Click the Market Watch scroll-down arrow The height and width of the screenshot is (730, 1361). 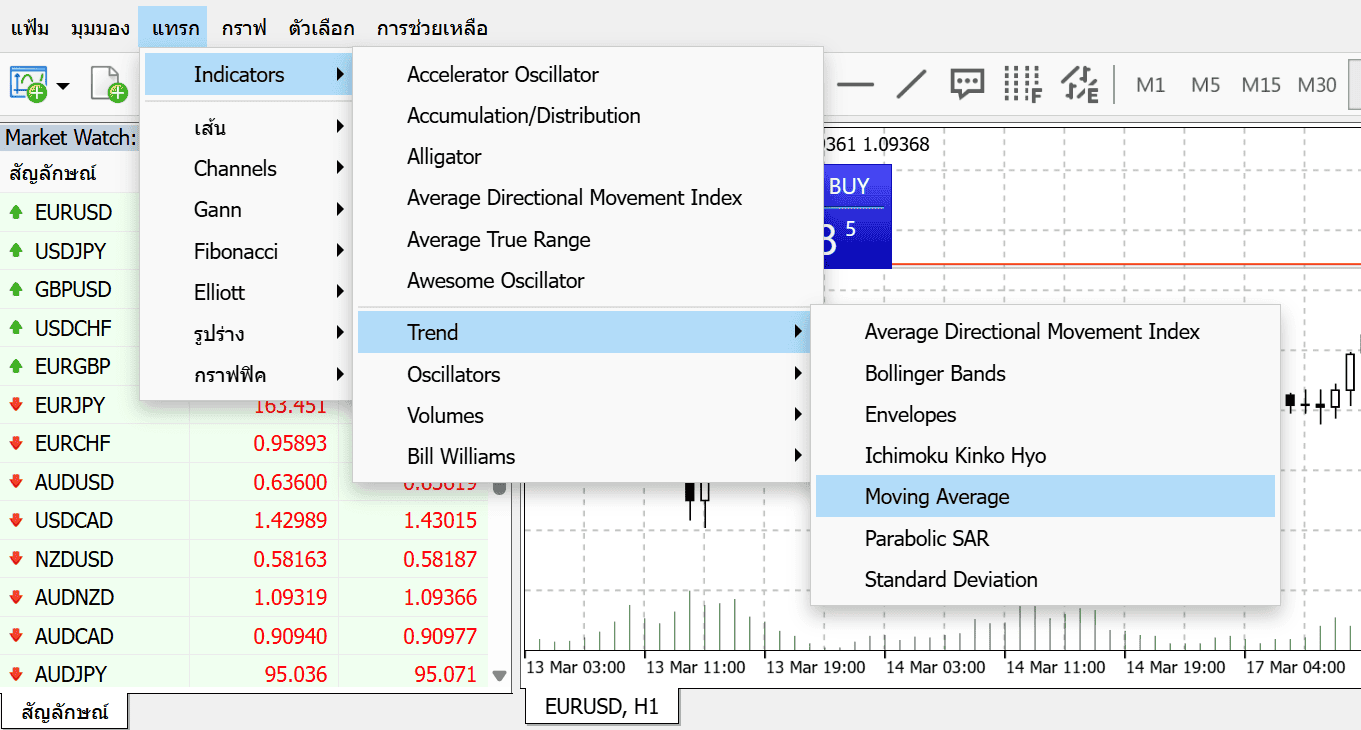[500, 676]
